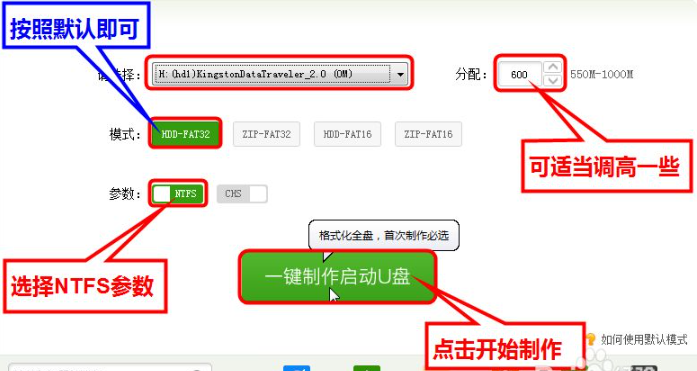Select ZIP-FAT16 mode
Screen dimensions: 697x371
pos(428,134)
